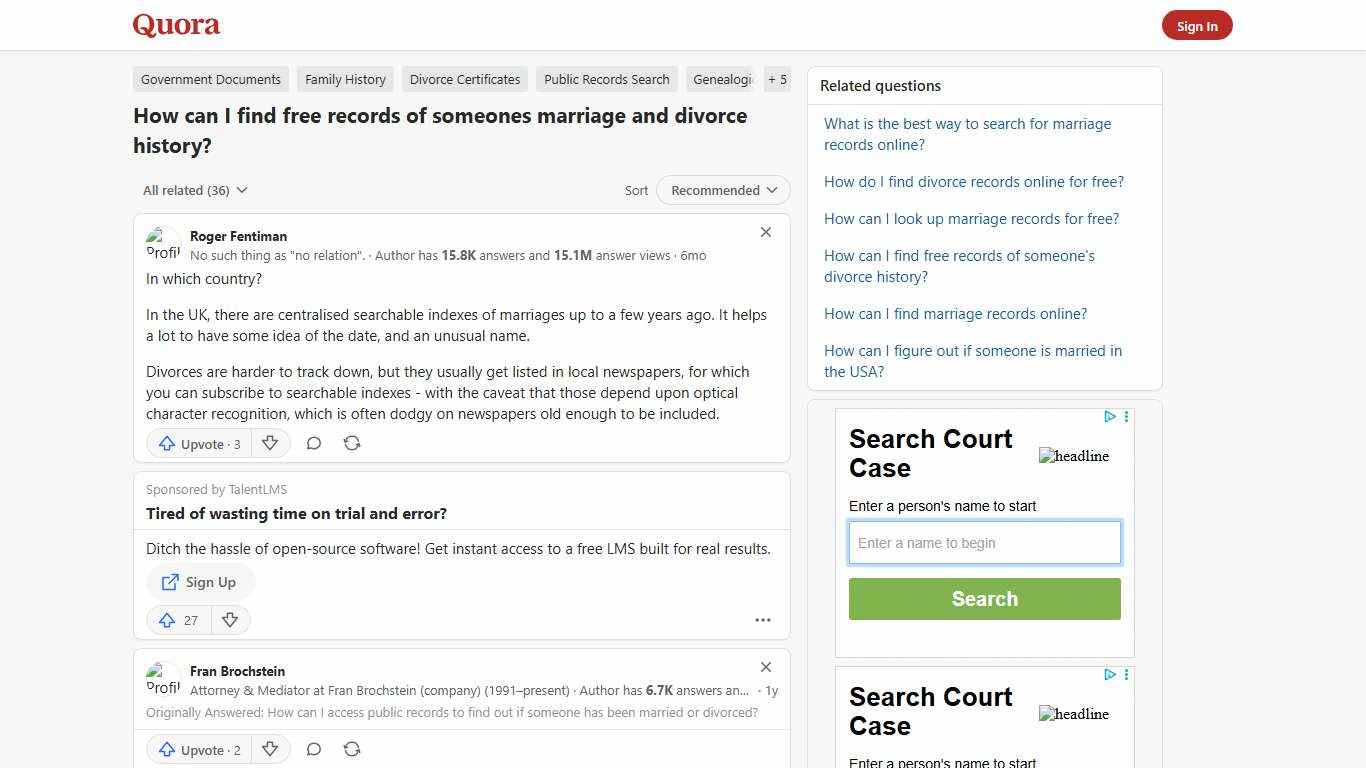Open the Family History topic
Image resolution: width=1366 pixels, height=768 pixels.
[345, 79]
